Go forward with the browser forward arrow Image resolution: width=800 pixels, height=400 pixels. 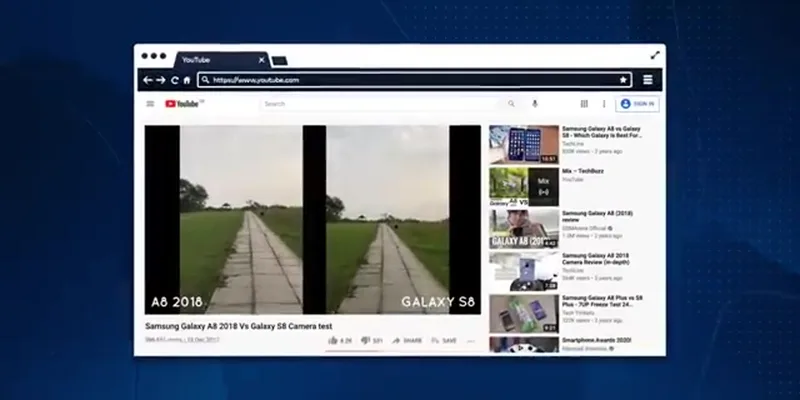coord(161,80)
